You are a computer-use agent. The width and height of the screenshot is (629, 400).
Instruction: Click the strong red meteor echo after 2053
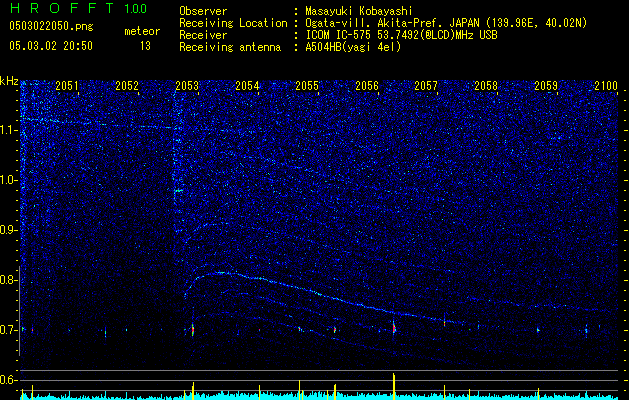tap(193, 330)
